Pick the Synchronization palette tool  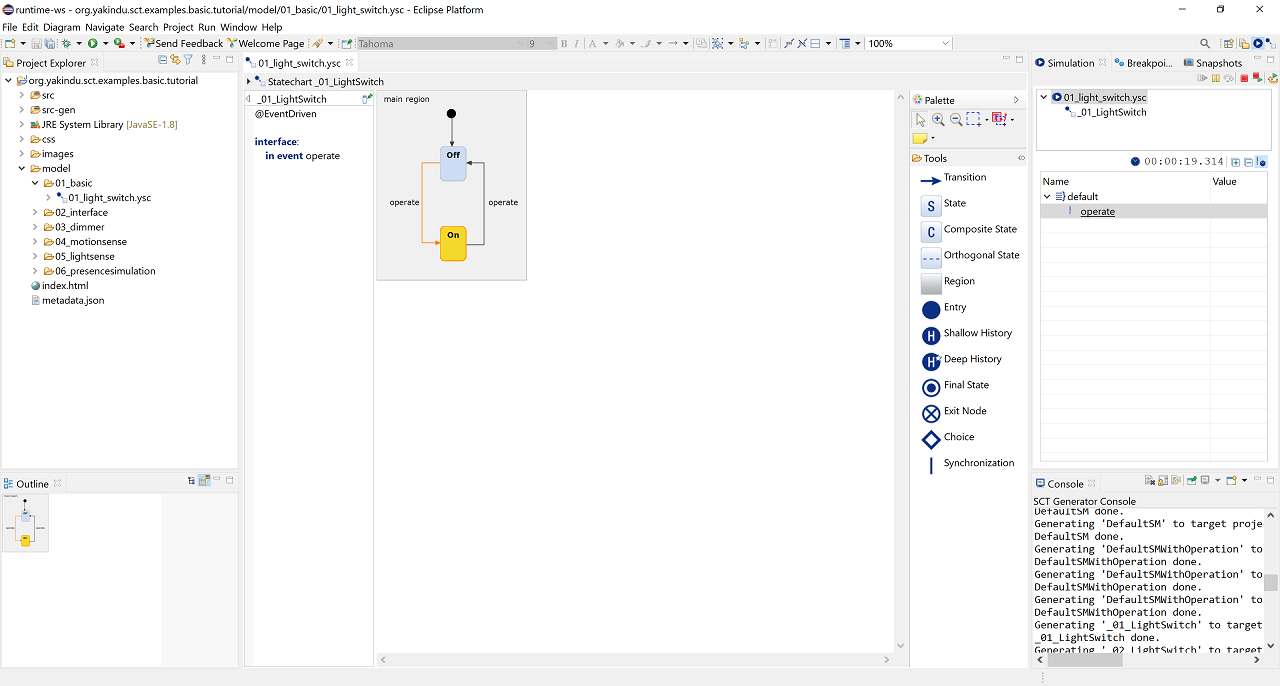tap(967, 465)
